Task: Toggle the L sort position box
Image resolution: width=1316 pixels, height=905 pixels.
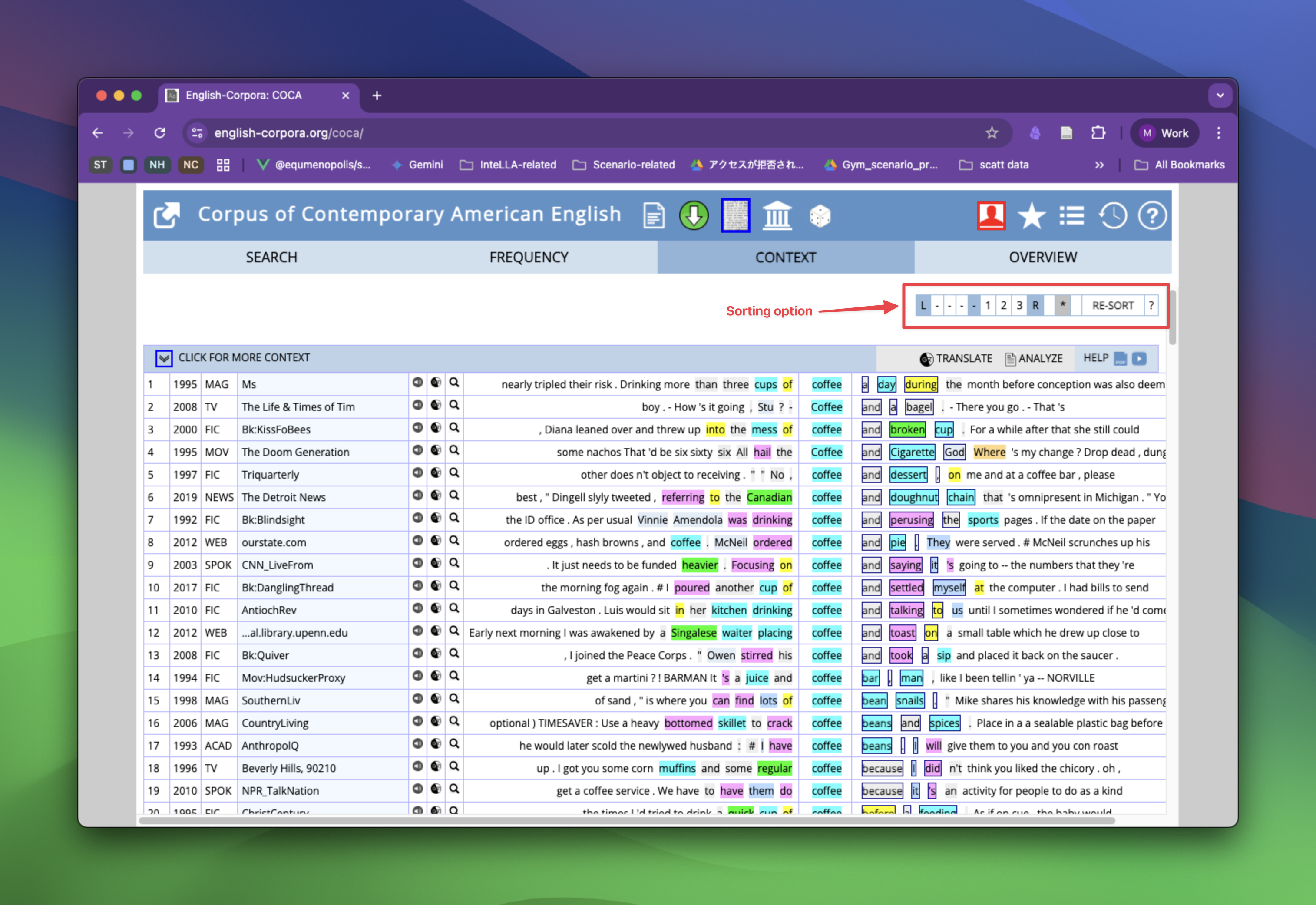Action: [x=923, y=306]
